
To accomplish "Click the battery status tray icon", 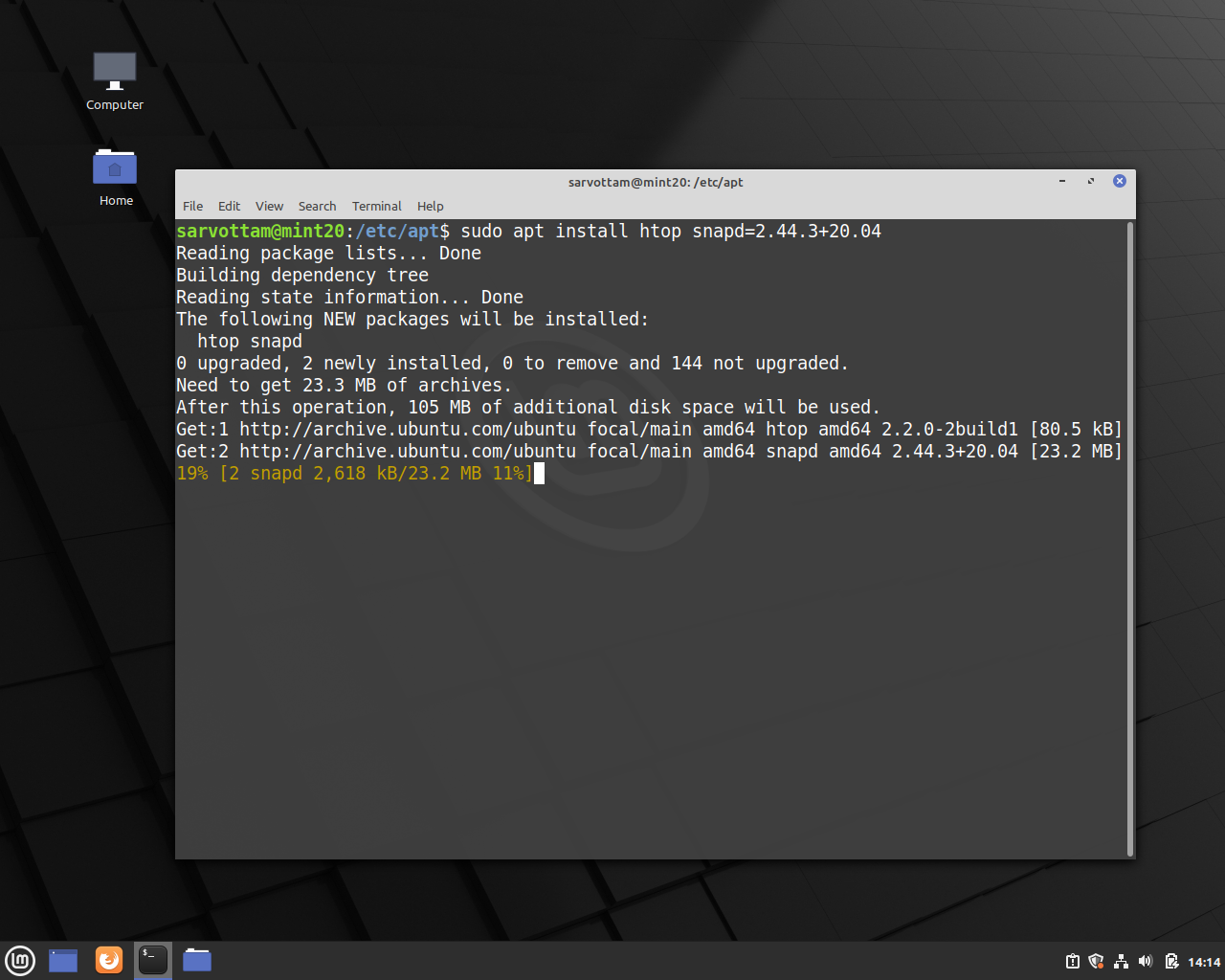I will (x=1171, y=961).
